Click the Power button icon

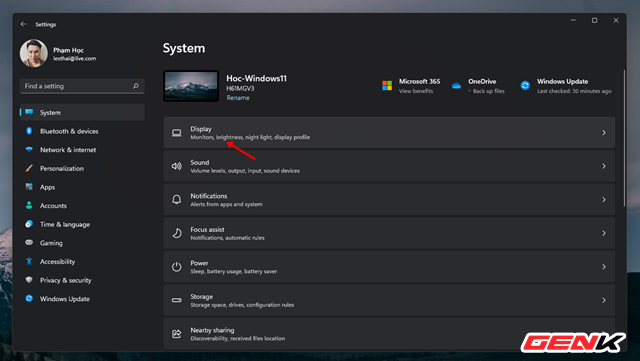pos(176,267)
